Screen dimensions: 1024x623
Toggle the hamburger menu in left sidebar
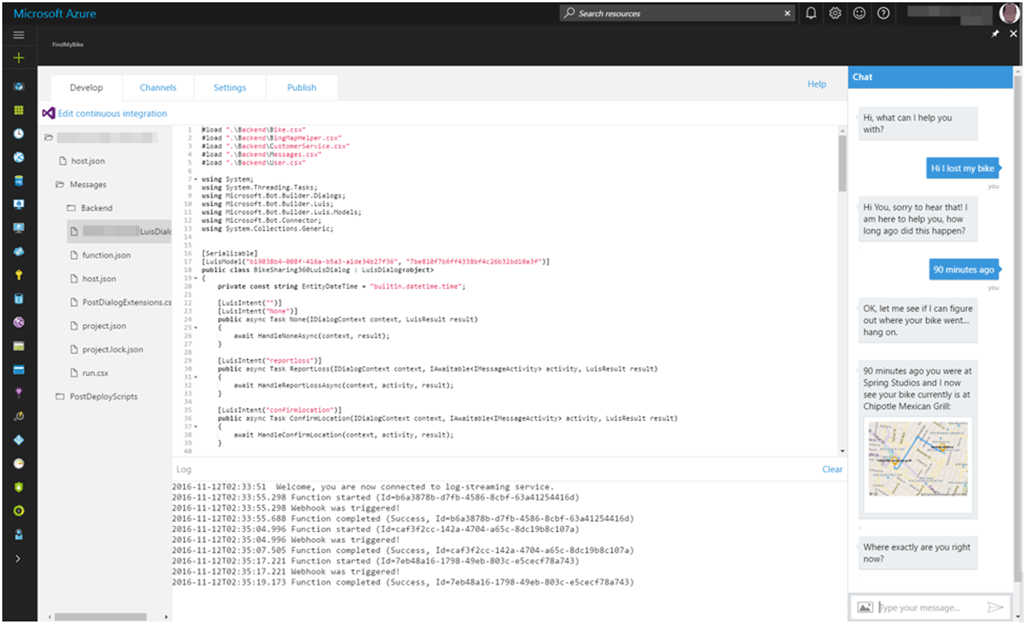point(19,35)
